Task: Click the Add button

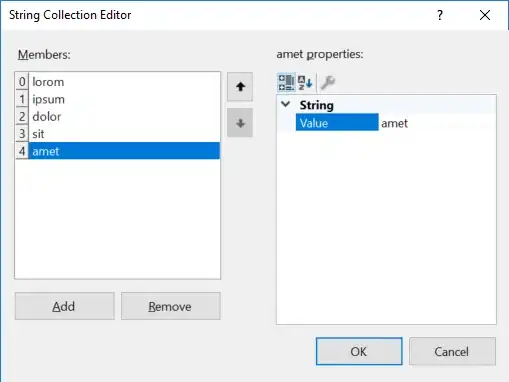Action: 65,306
